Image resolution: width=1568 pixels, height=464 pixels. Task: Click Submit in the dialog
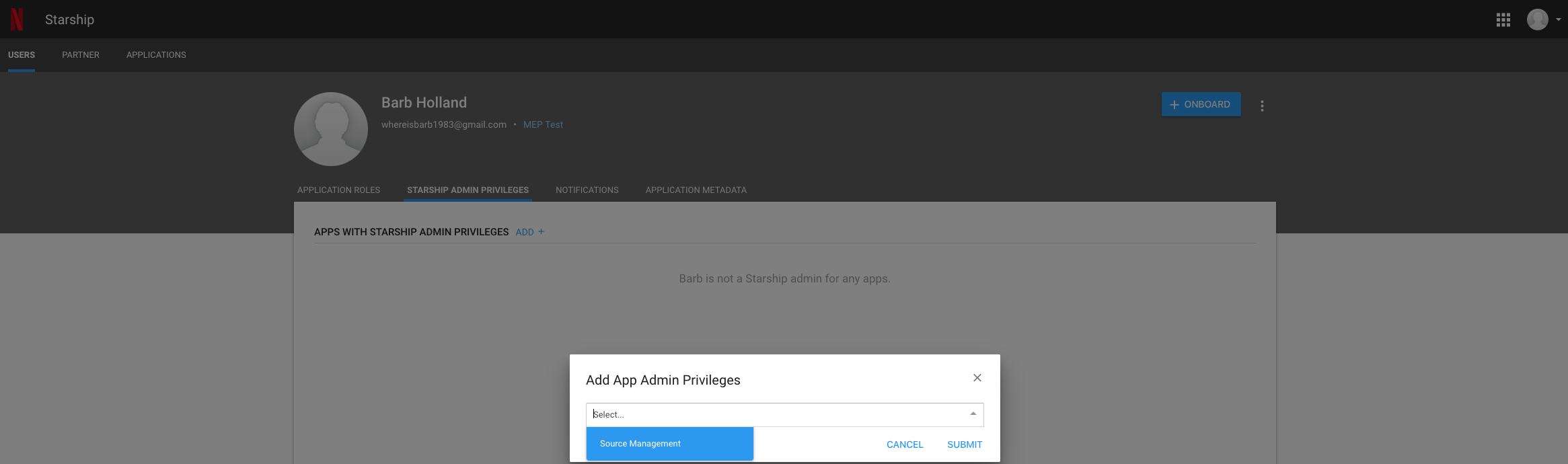965,444
